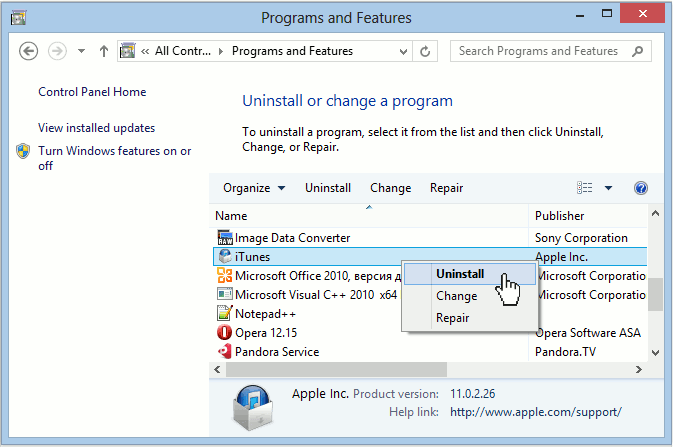This screenshot has width=673, height=447.
Task: Click Sony Corporation publisher cell
Action: pos(581,238)
